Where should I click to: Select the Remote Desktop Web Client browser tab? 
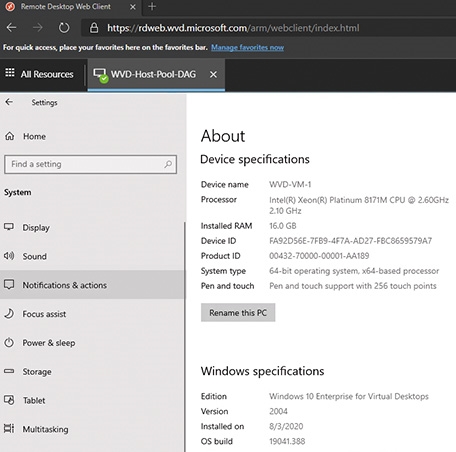click(x=71, y=7)
